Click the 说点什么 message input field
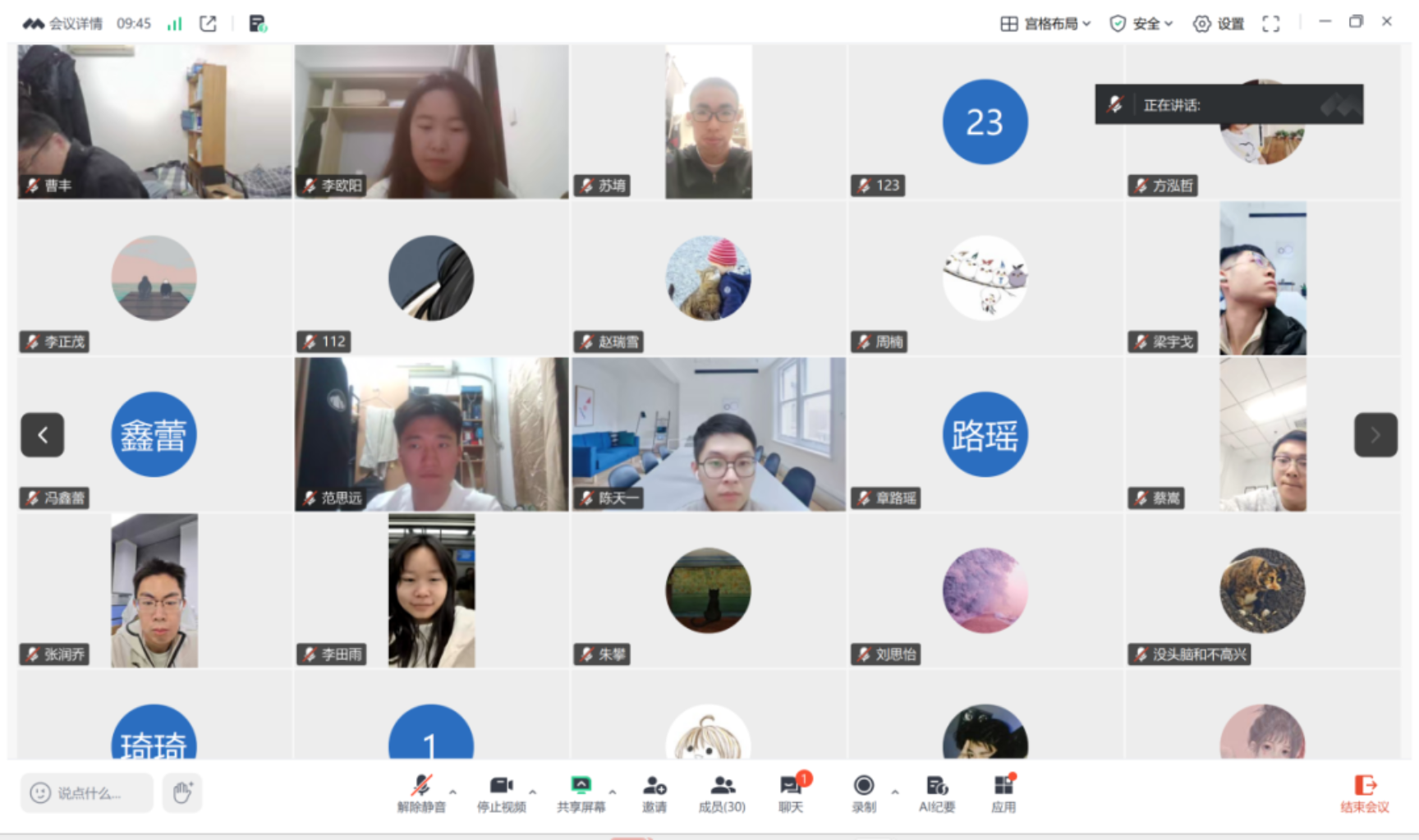 [x=88, y=792]
